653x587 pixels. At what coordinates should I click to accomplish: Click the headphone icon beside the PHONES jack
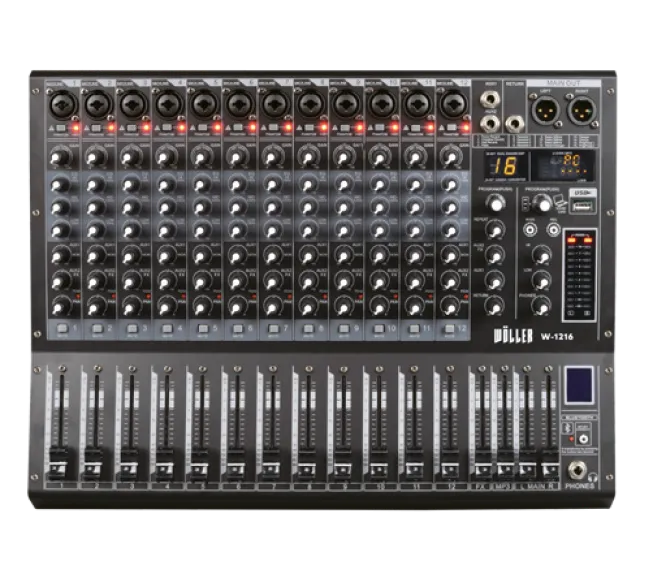(593, 478)
